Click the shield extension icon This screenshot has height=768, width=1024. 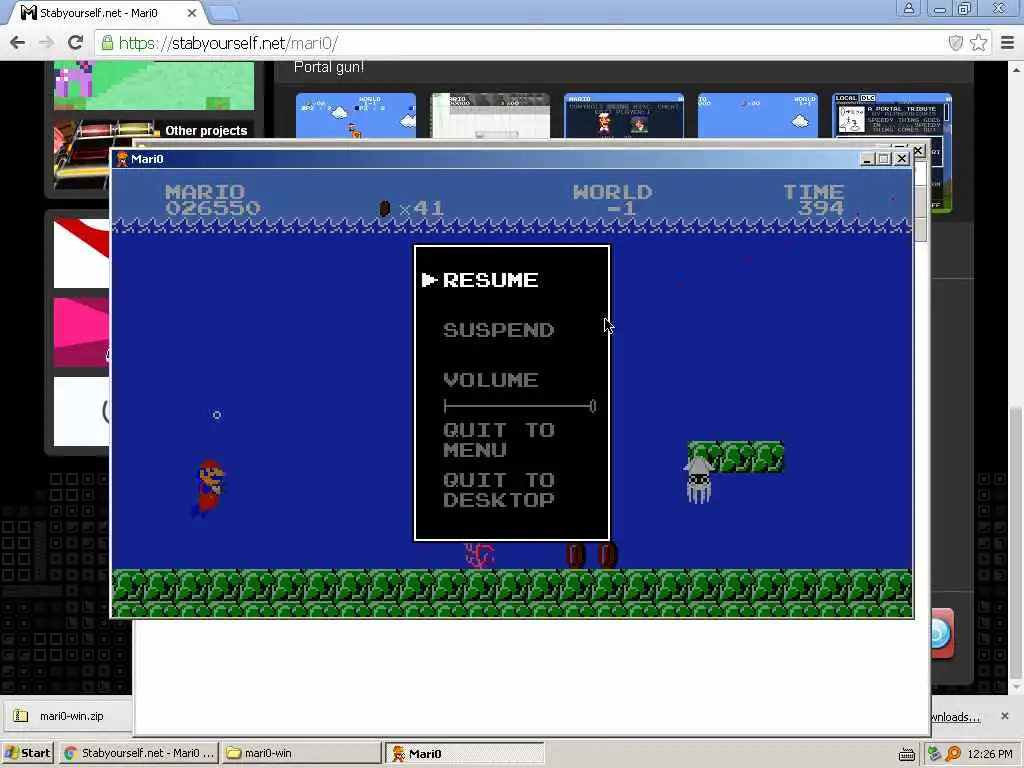pos(955,43)
